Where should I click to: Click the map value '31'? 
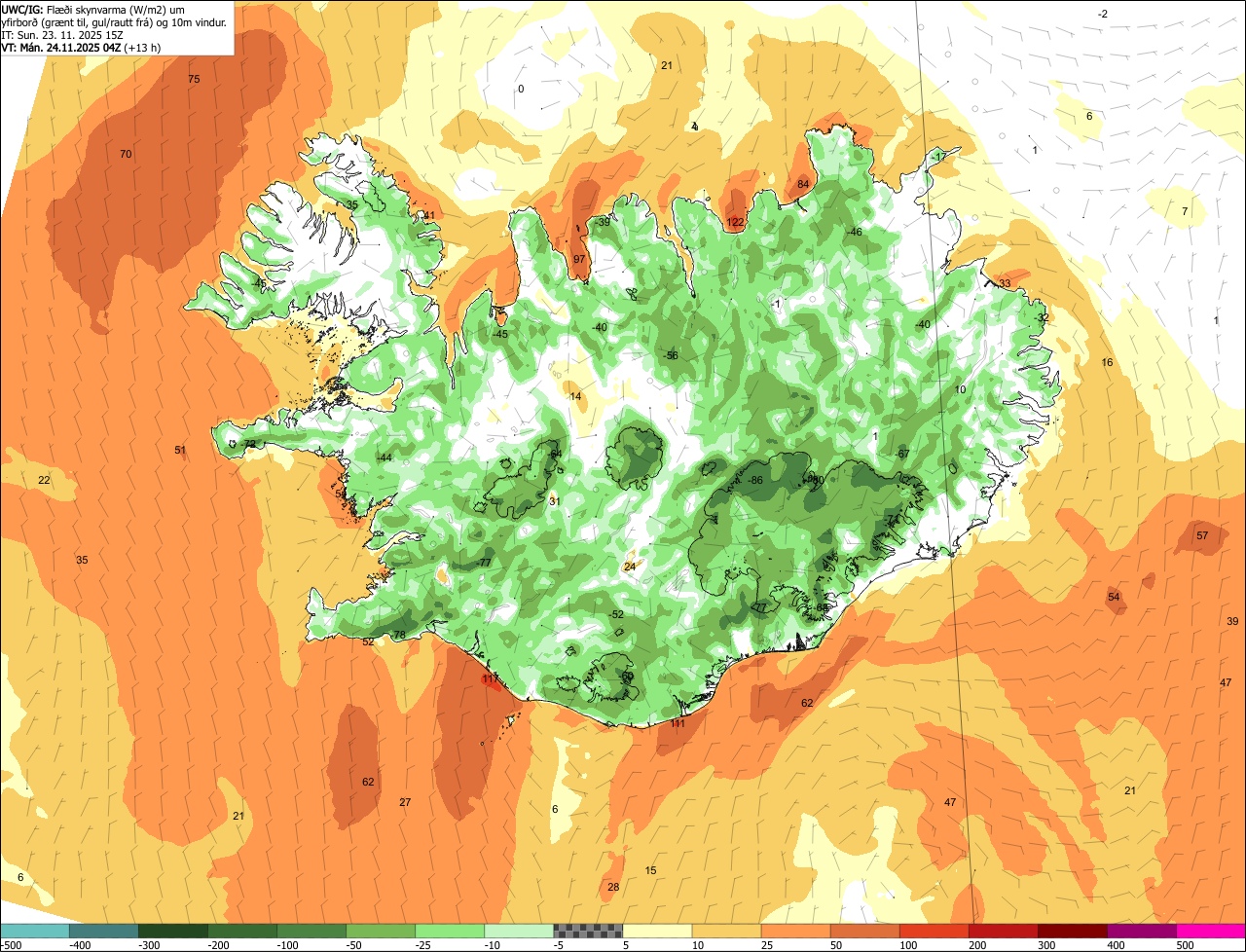tap(555, 501)
